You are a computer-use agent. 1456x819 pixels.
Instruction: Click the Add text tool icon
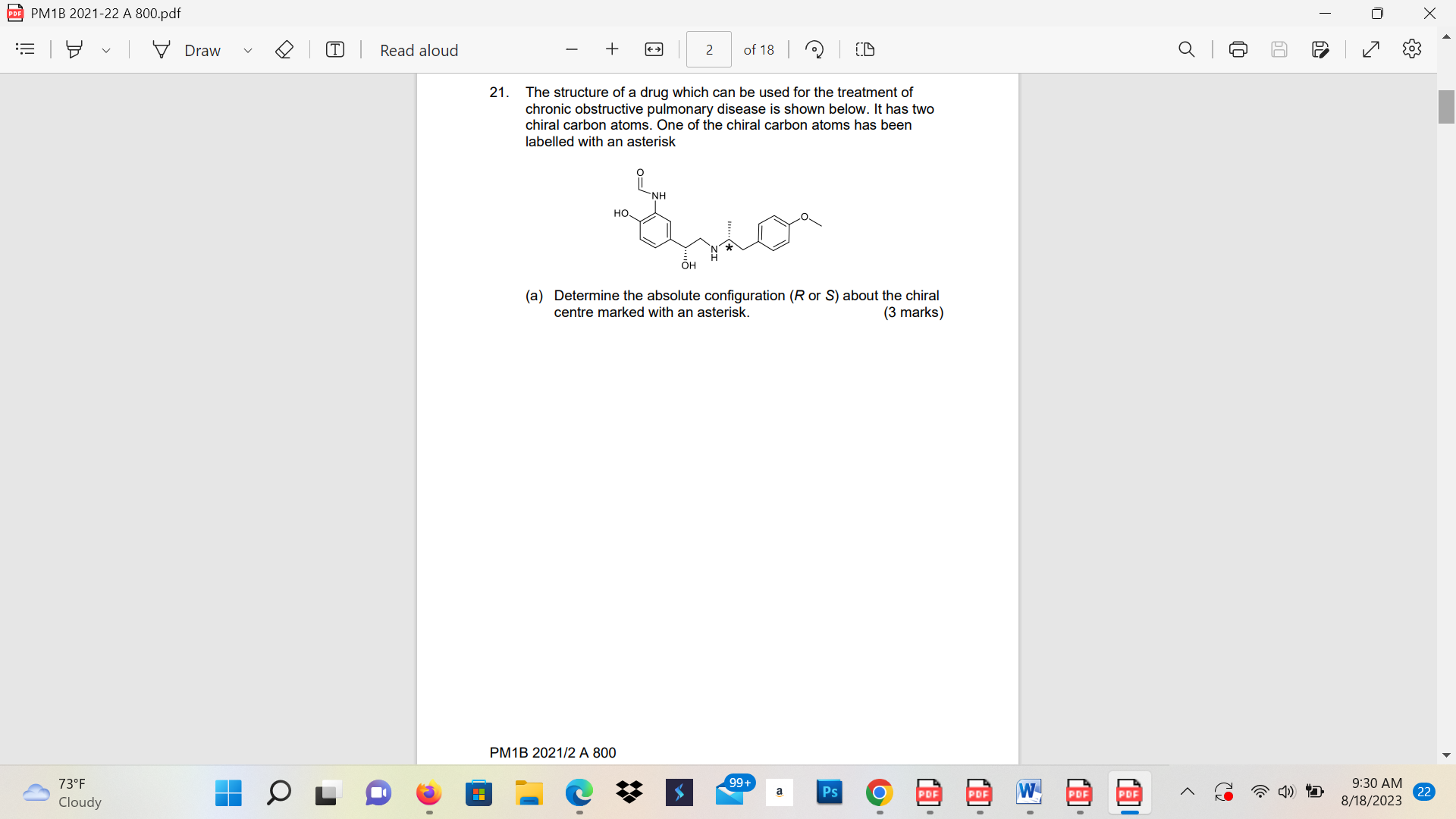334,50
